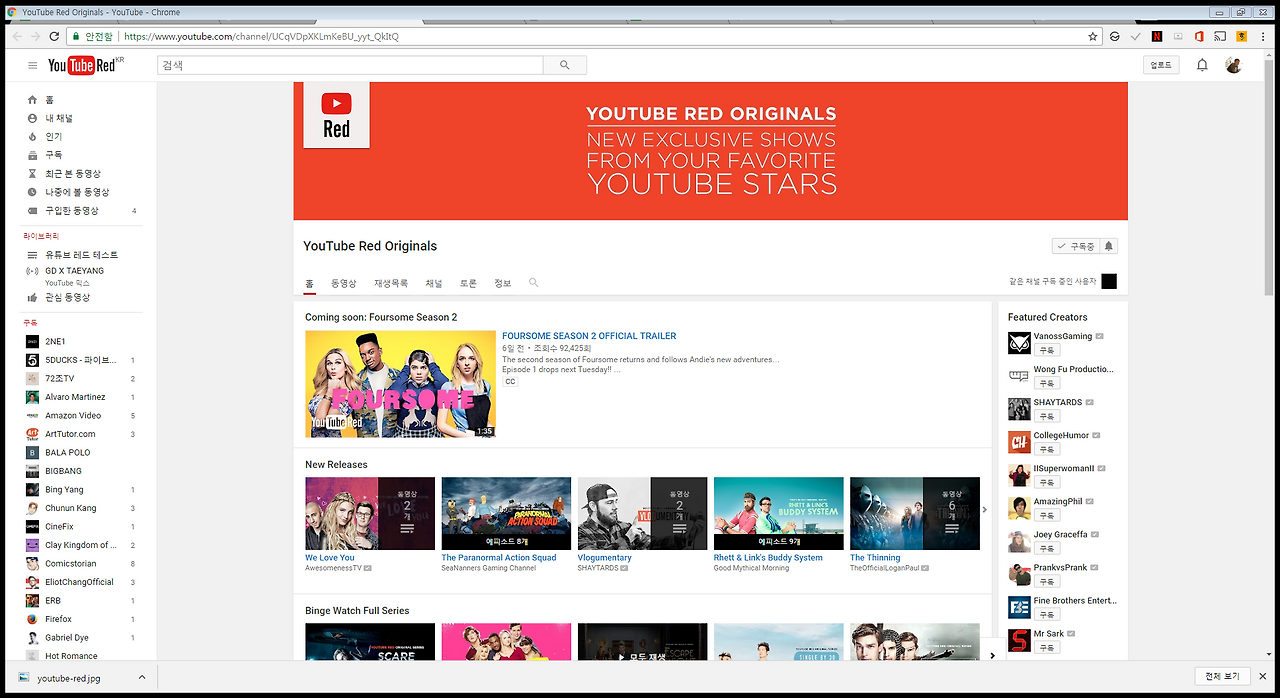Click the YouTube search input field
Image resolution: width=1280 pixels, height=698 pixels.
point(350,65)
